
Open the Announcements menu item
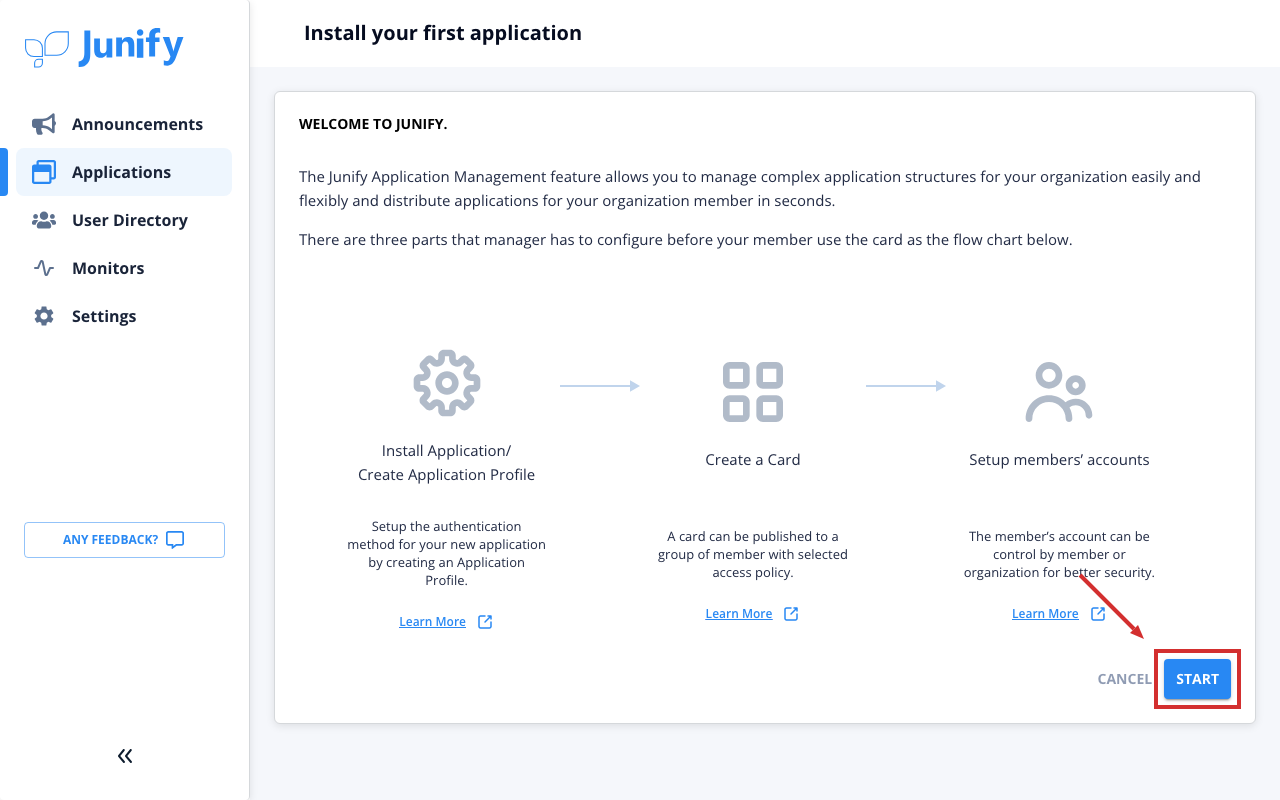(124, 124)
